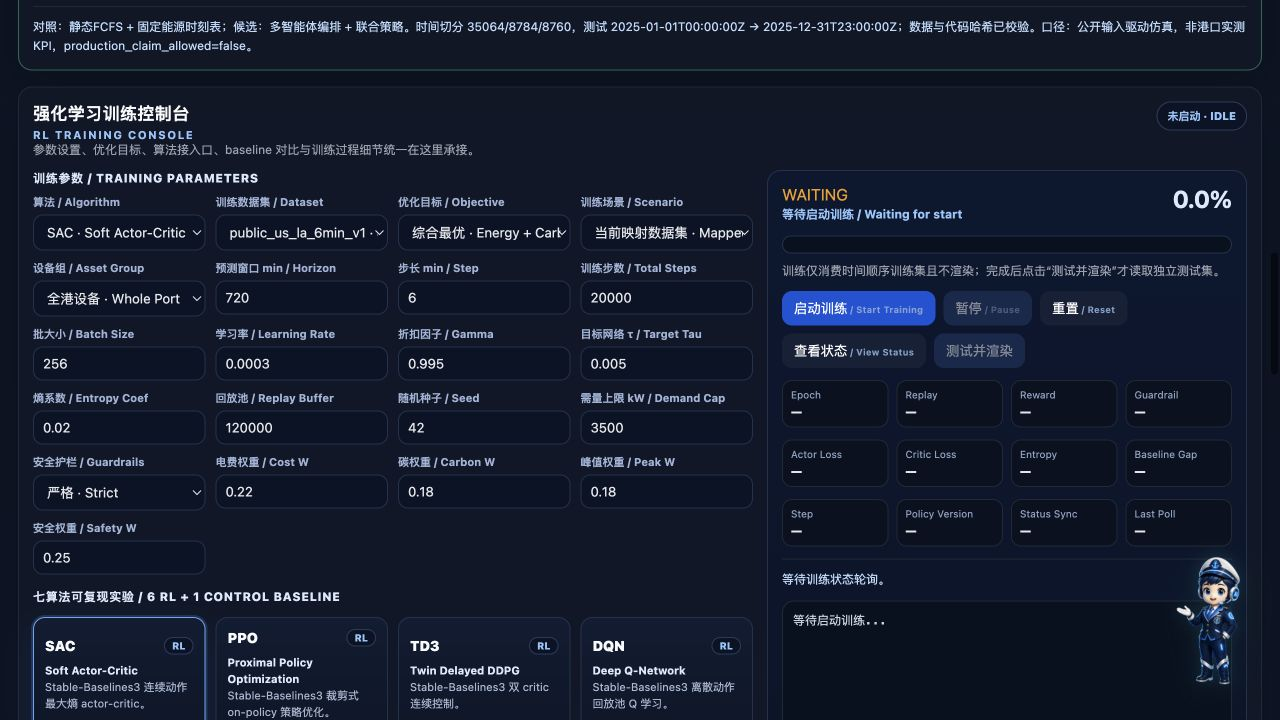1280x720 pixels.
Task: Click the Step min field showing 6
Action: [x=484, y=298]
